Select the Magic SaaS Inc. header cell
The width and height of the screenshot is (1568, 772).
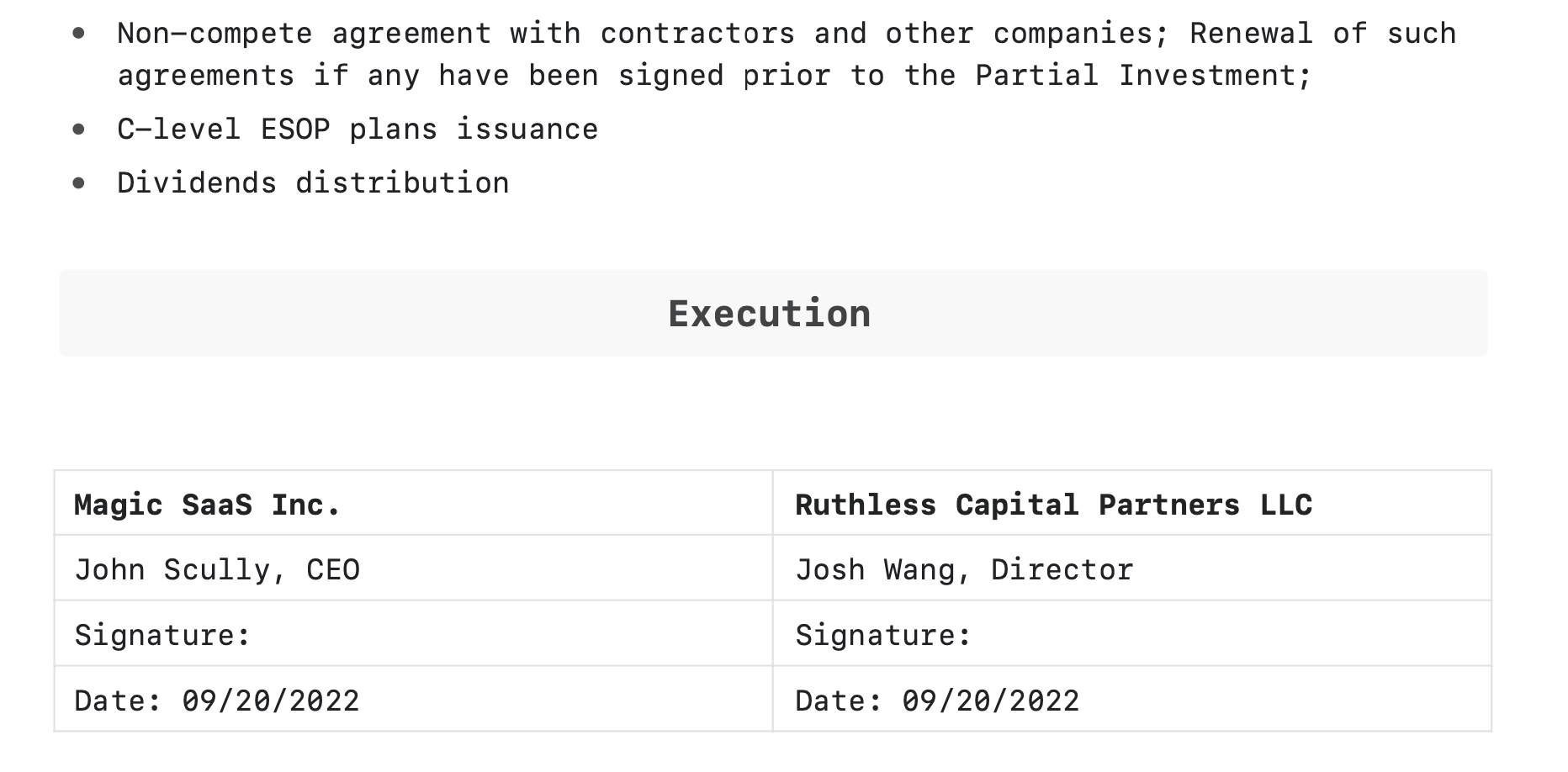click(413, 503)
